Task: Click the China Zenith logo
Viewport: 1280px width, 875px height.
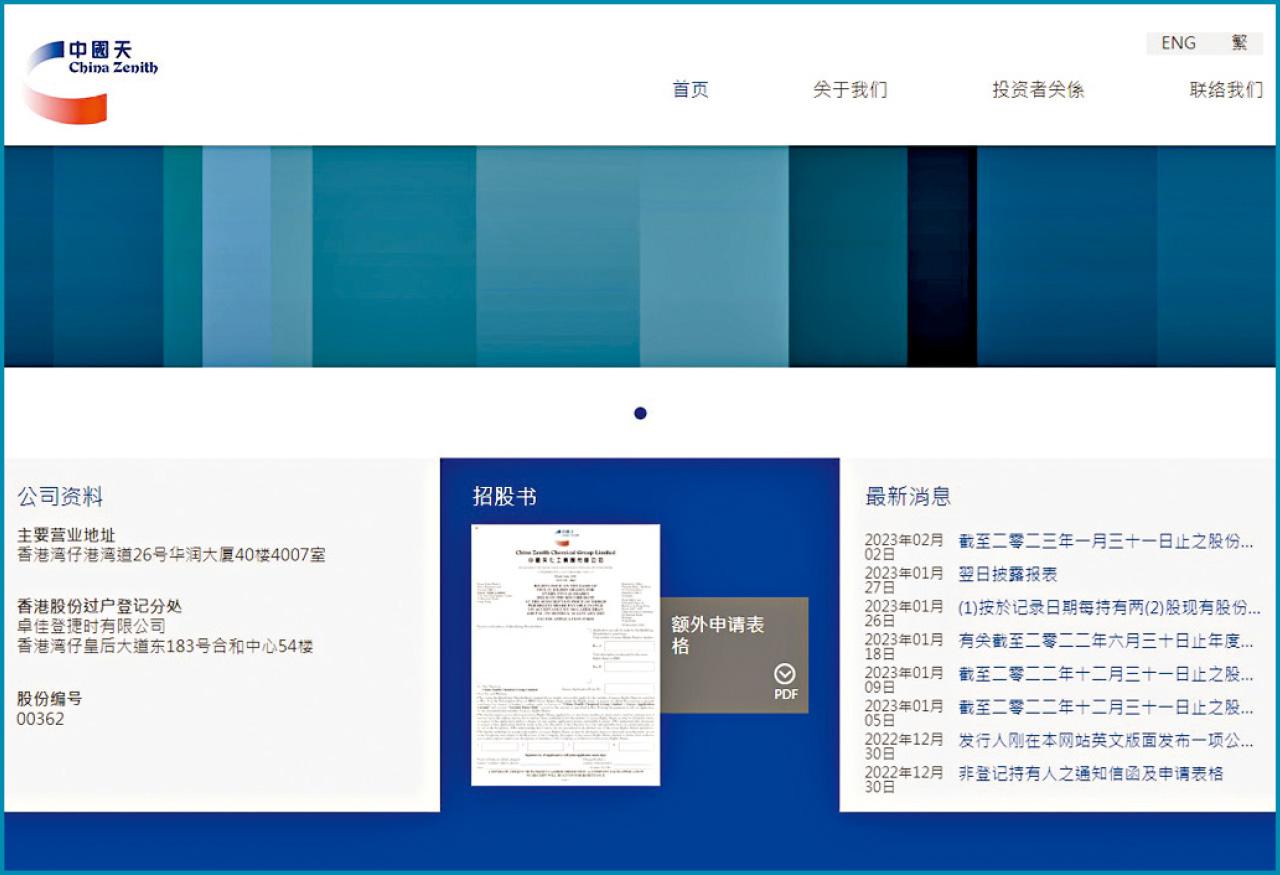Action: 90,82
